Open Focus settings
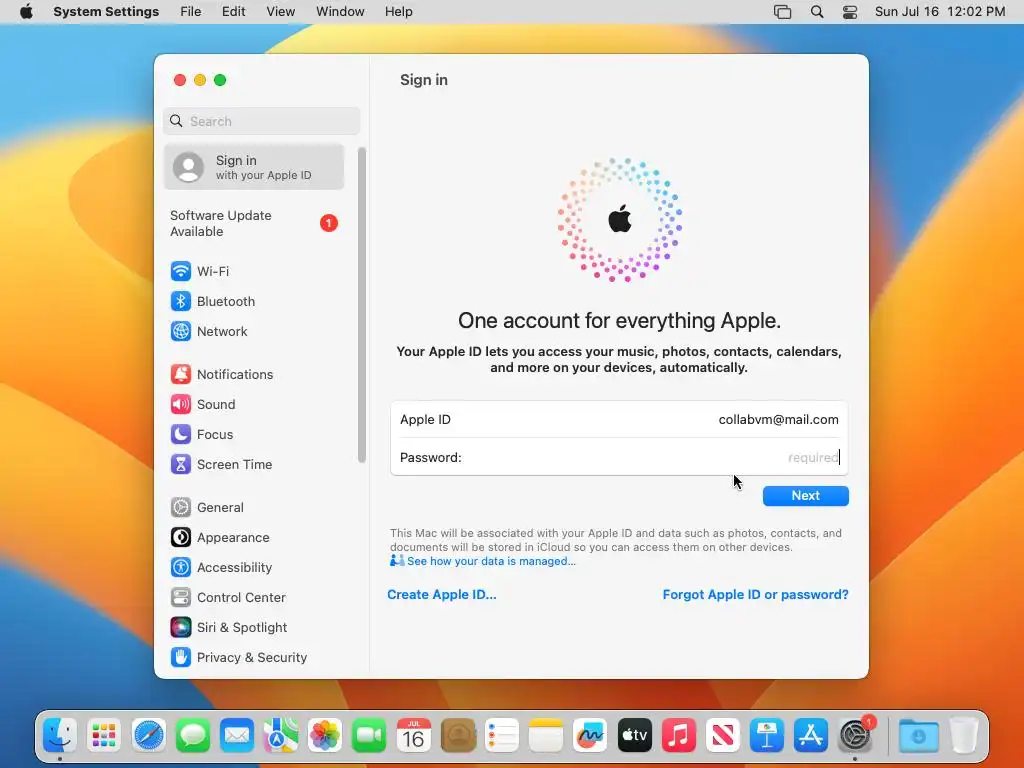The width and height of the screenshot is (1024, 768). [202, 434]
